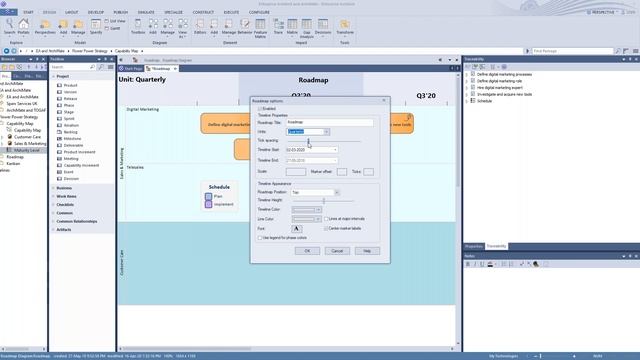
Task: Click Capability Map in the breadcrumb path
Action: pyautogui.click(x=126, y=51)
